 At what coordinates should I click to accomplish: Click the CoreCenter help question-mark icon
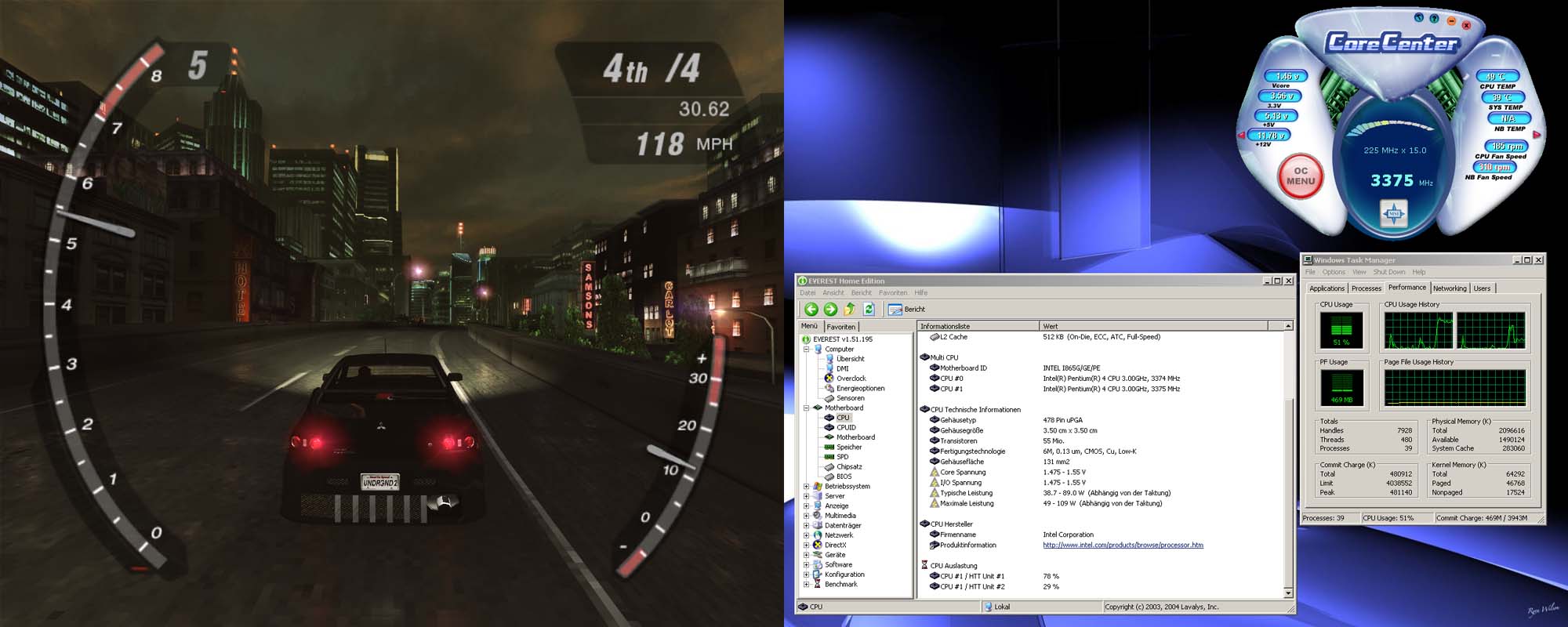[x=1434, y=19]
